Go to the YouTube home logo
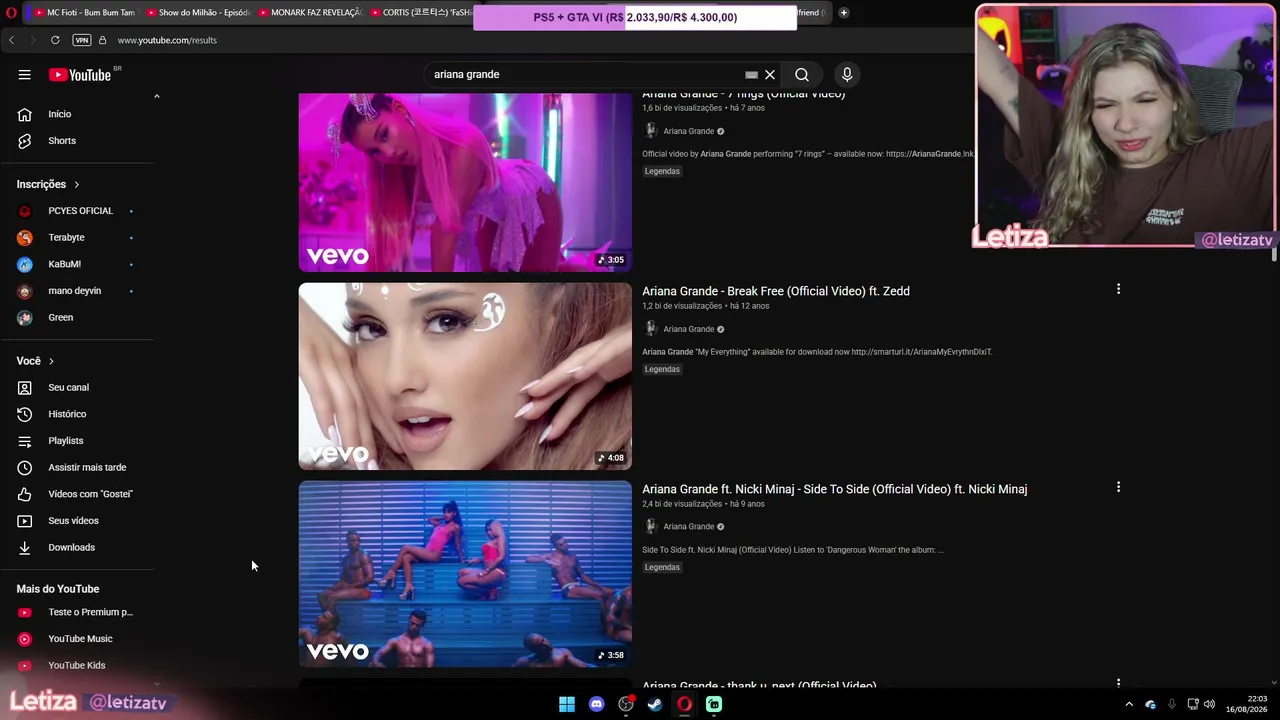 [80, 75]
